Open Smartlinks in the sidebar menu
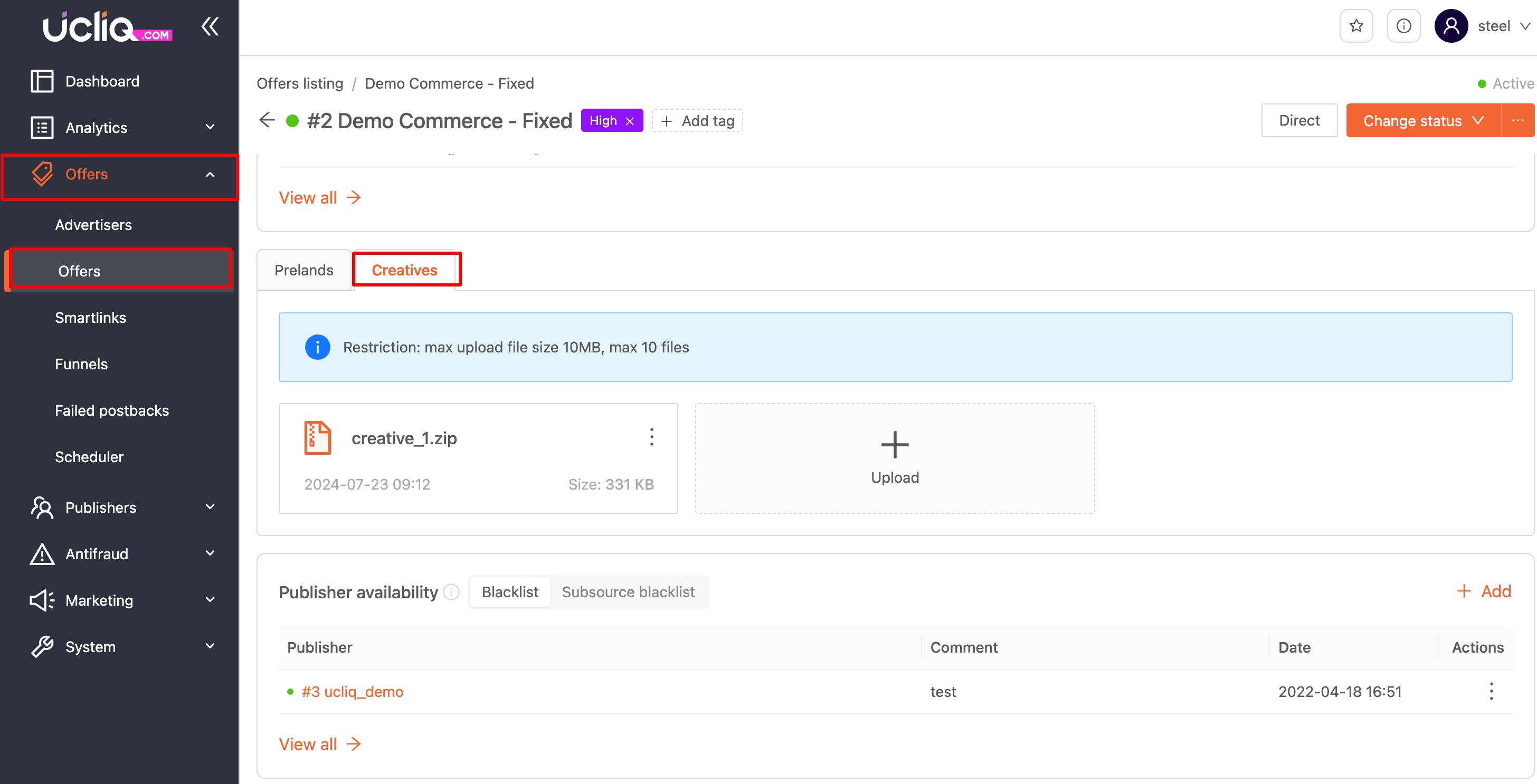Image resolution: width=1537 pixels, height=784 pixels. click(91, 317)
